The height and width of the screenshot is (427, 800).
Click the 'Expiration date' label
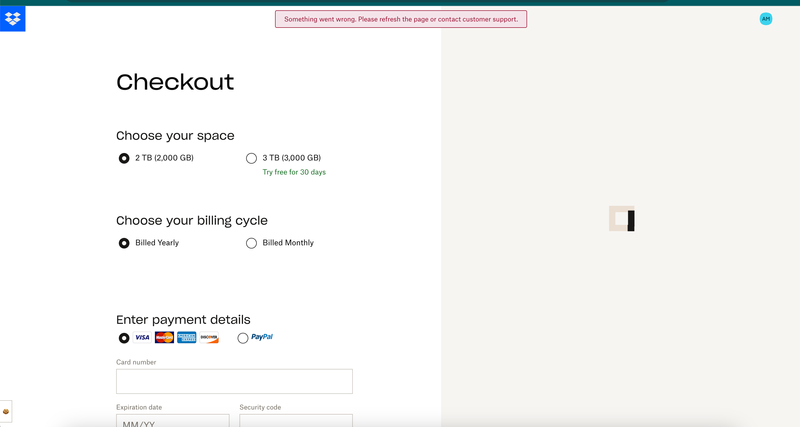139,407
